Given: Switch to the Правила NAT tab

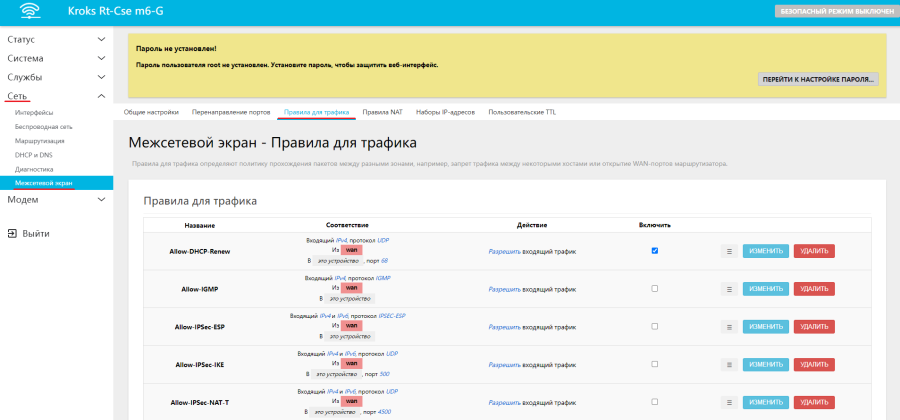Looking at the screenshot, I should click(x=382, y=112).
